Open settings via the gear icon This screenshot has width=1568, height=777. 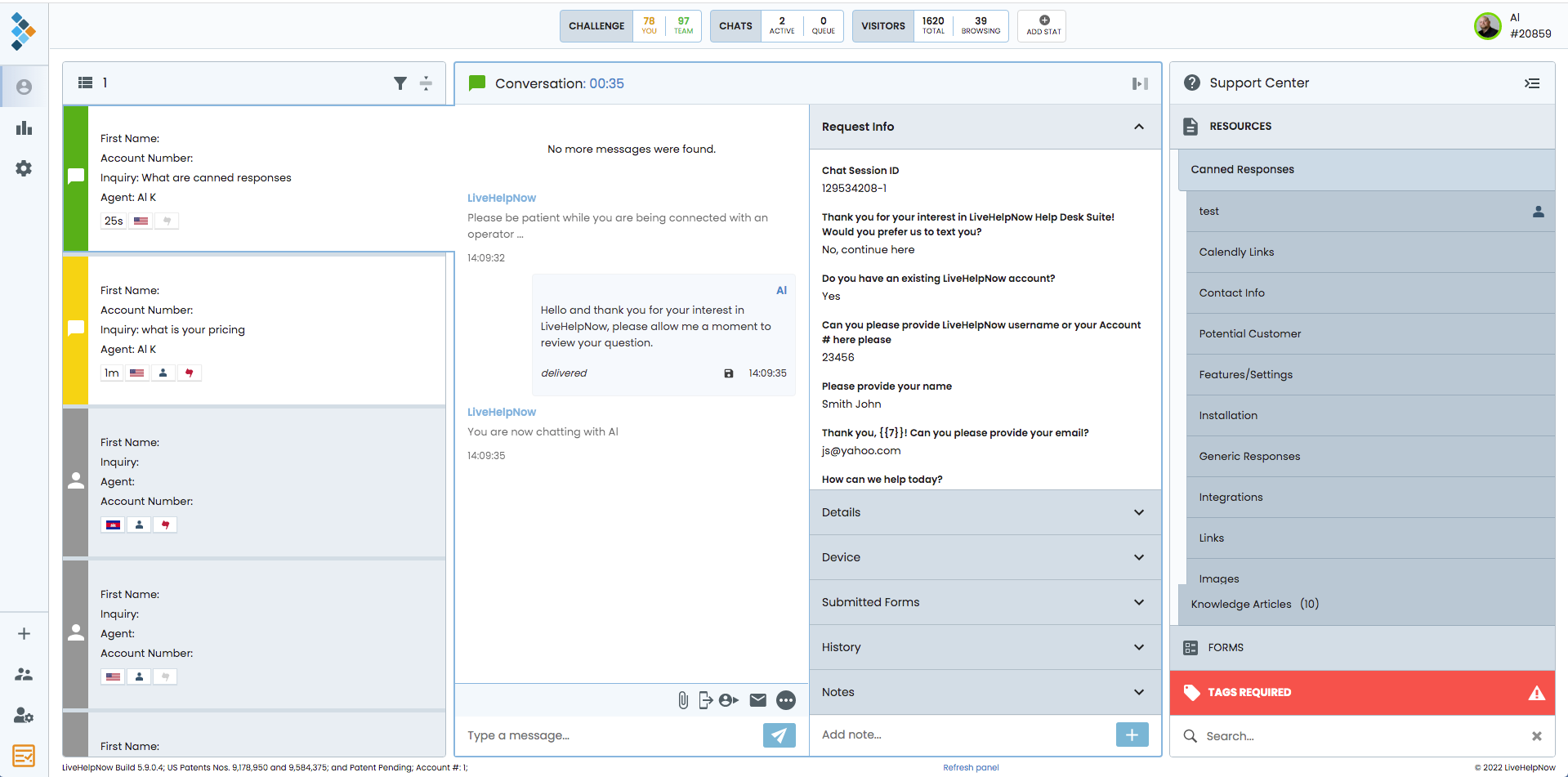point(24,168)
